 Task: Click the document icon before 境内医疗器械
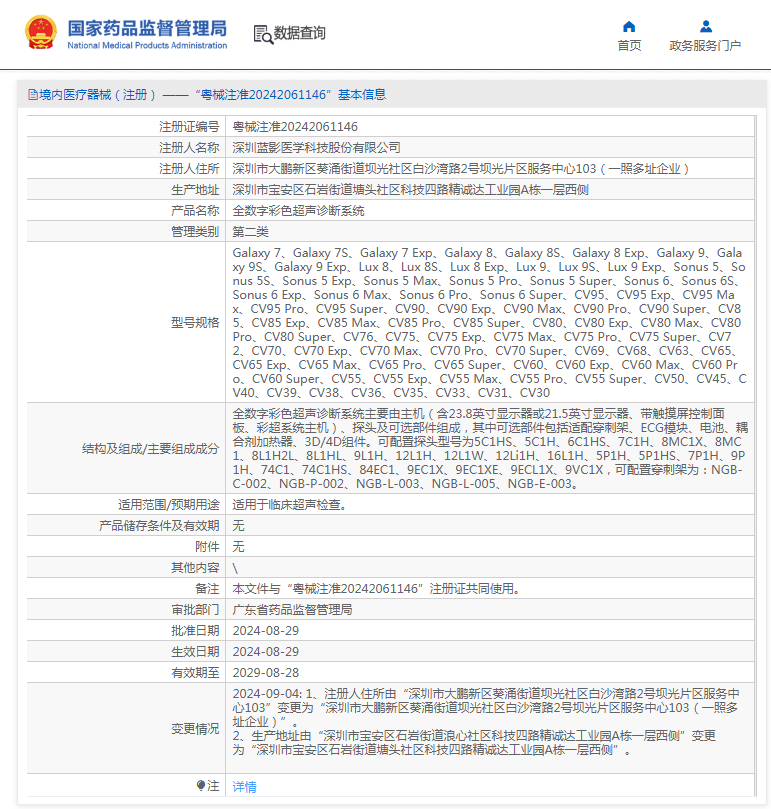click(33, 94)
